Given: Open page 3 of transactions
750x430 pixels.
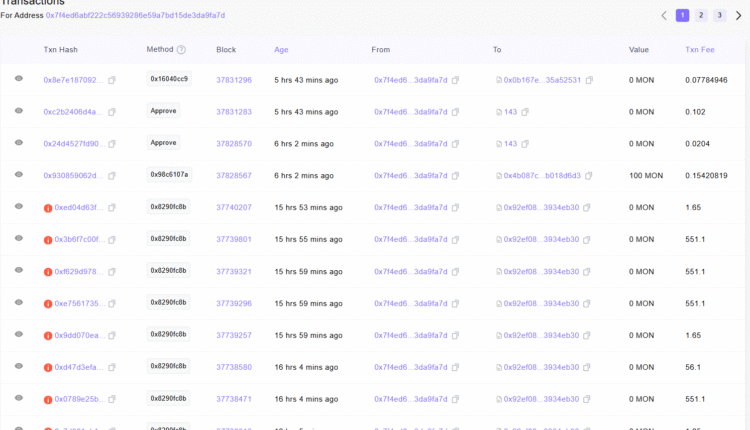Looking at the screenshot, I should coord(720,16).
